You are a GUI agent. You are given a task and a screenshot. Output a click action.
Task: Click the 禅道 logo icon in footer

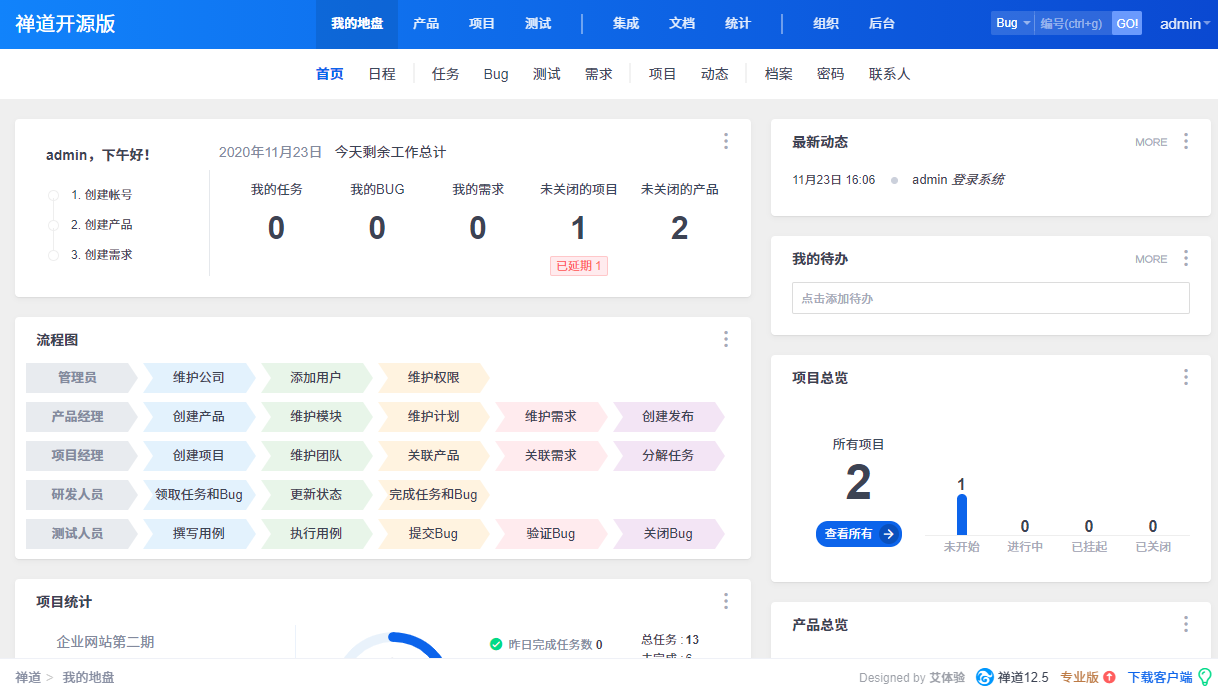985,677
